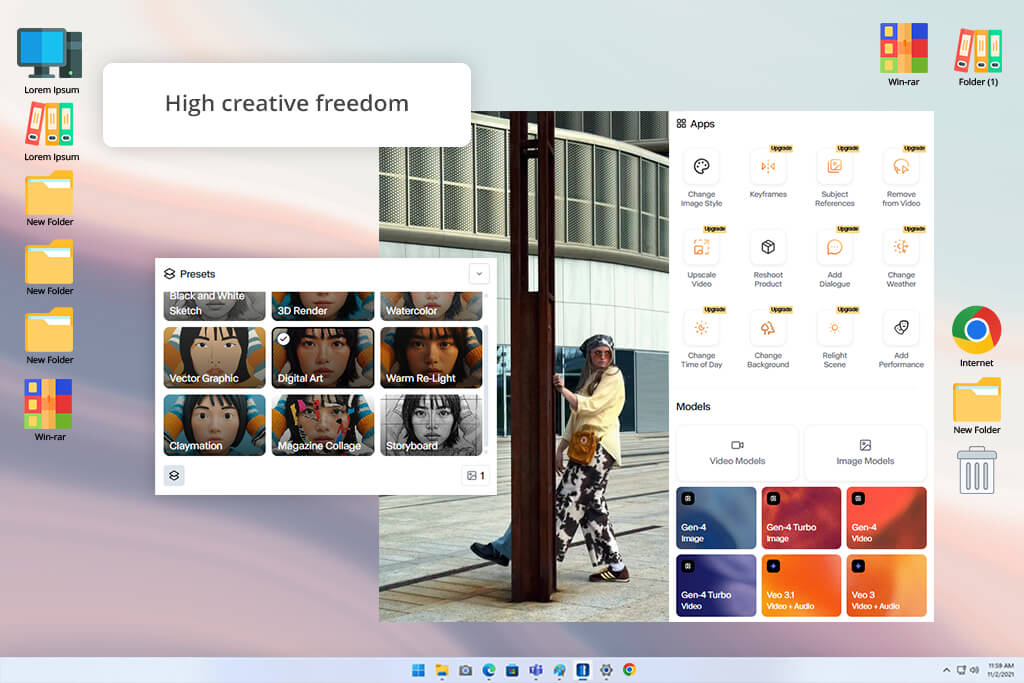The height and width of the screenshot is (683, 1024).
Task: Select the Magazine Collage preset
Action: [x=323, y=424]
